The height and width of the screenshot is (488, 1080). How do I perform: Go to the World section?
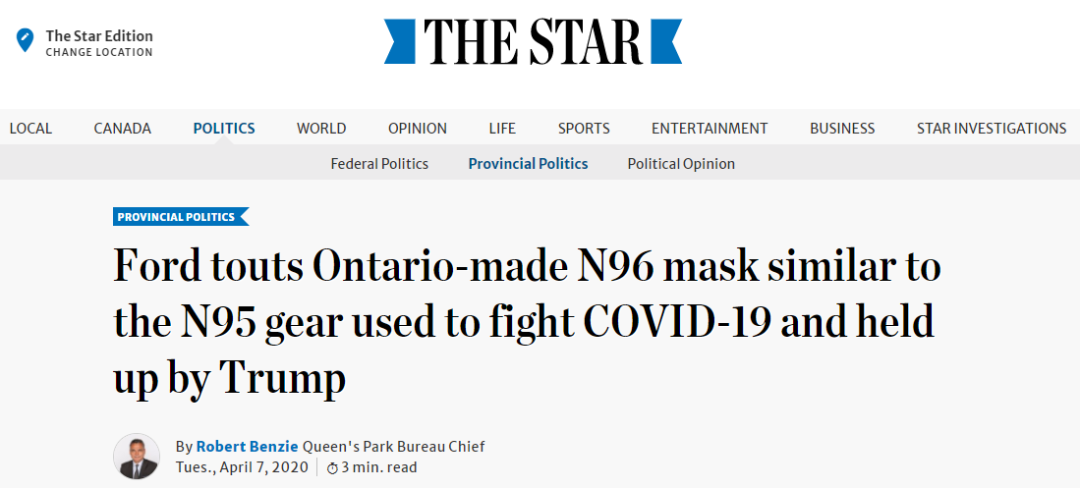pos(322,128)
